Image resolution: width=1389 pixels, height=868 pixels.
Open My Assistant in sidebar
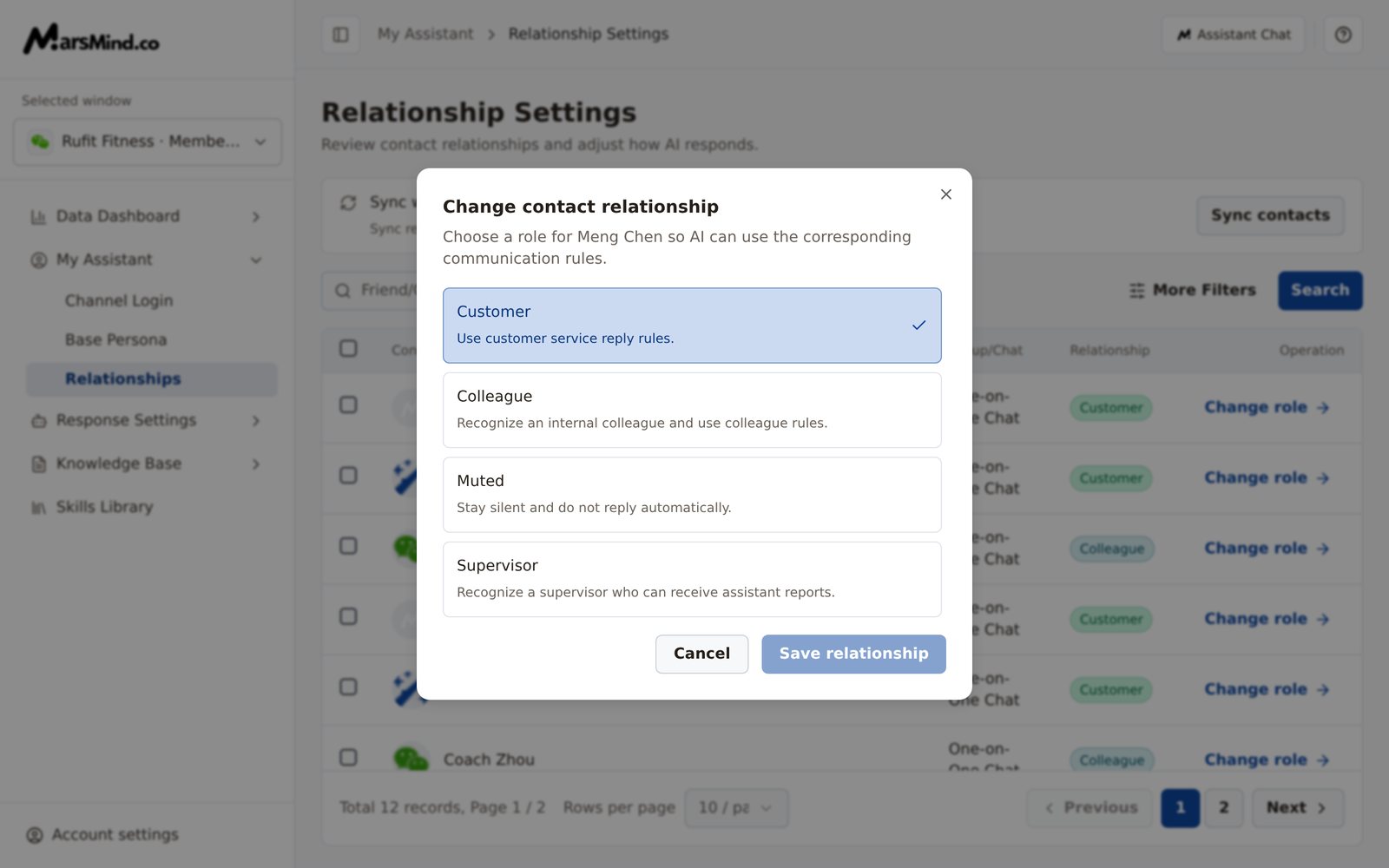[x=146, y=260]
